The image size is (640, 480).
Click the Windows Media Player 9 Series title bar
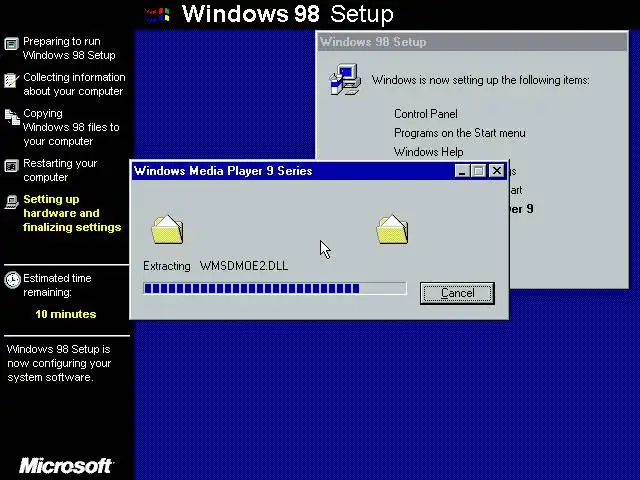click(292, 171)
